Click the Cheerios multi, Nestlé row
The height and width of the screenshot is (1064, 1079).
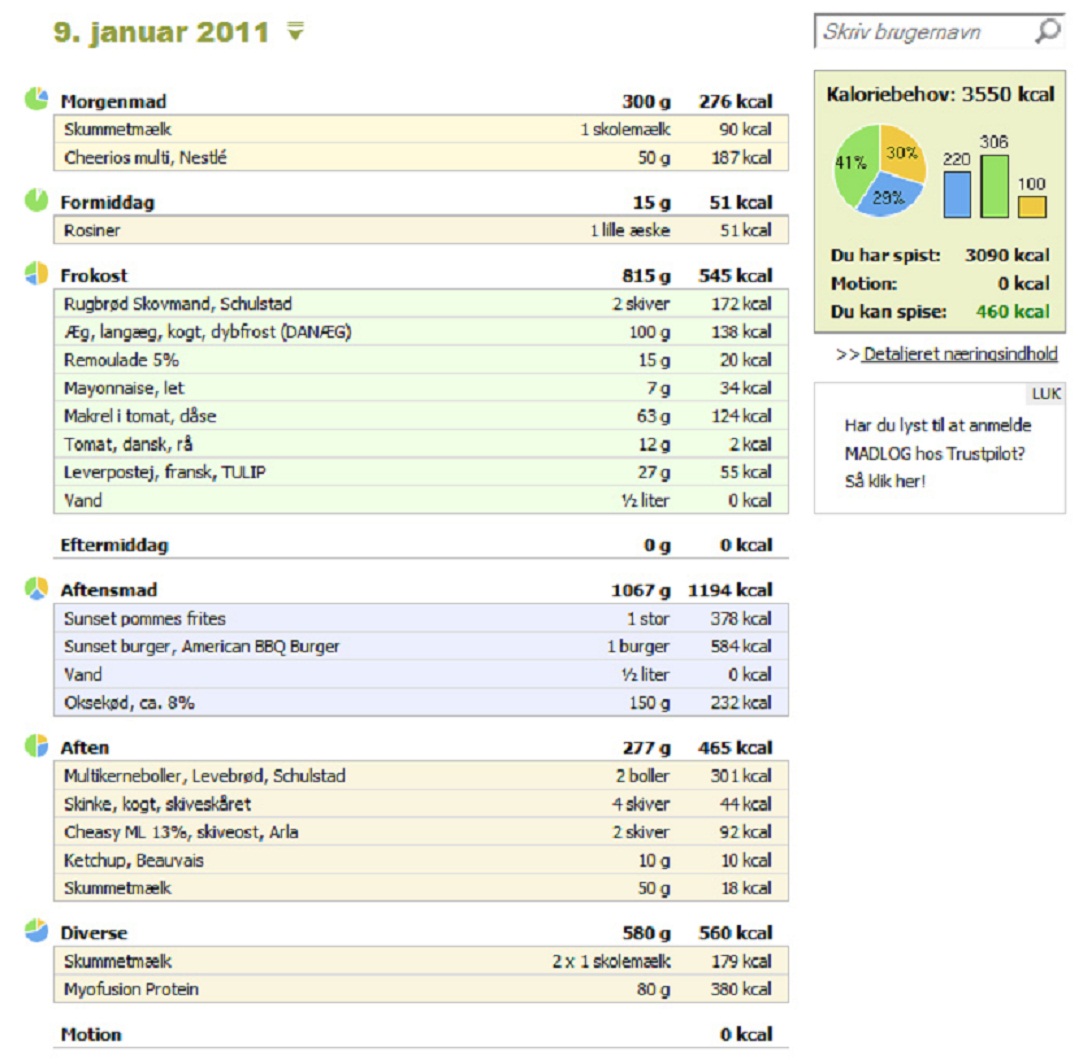421,158
